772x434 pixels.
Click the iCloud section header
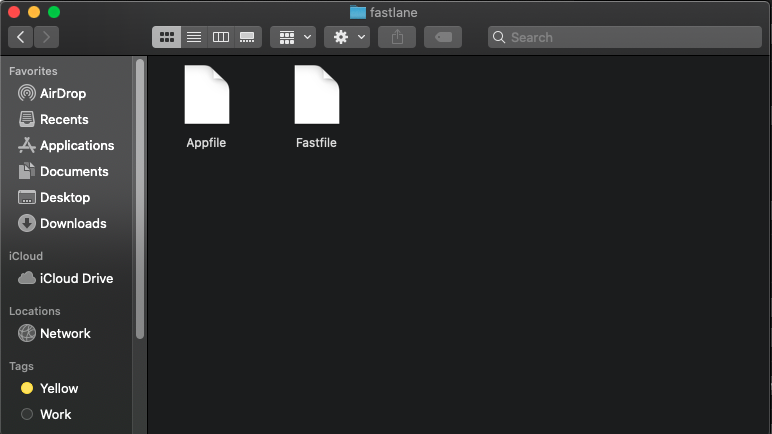[26, 256]
